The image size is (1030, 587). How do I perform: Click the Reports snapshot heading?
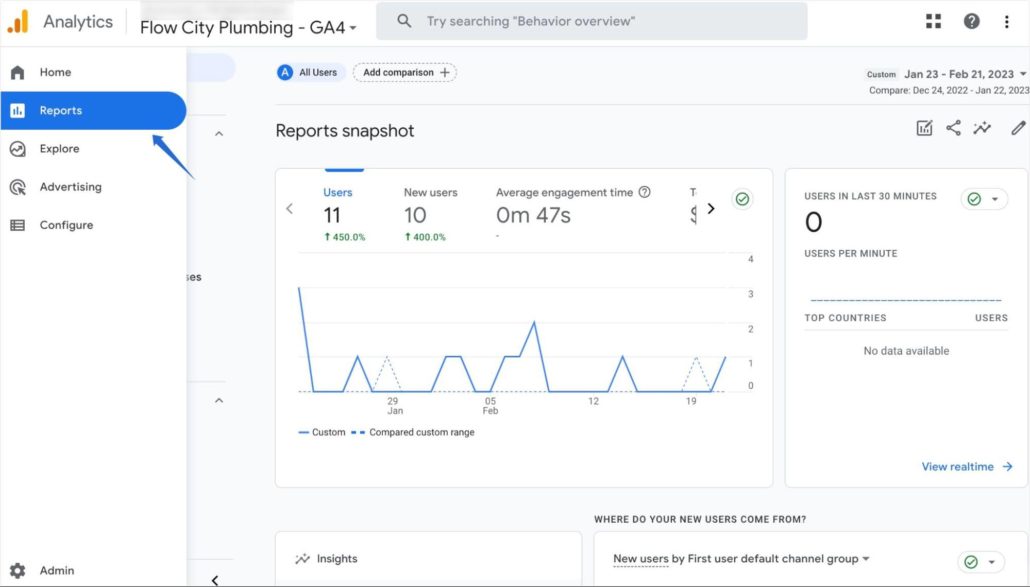coord(345,131)
